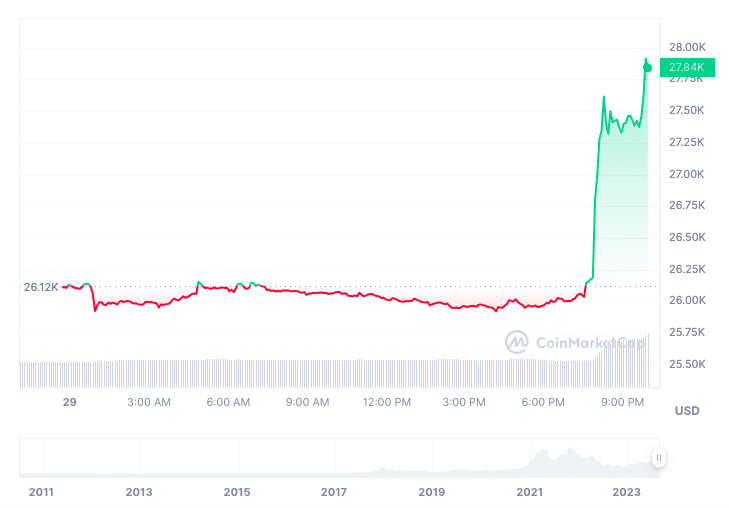Click the 2023 year marker

(627, 492)
